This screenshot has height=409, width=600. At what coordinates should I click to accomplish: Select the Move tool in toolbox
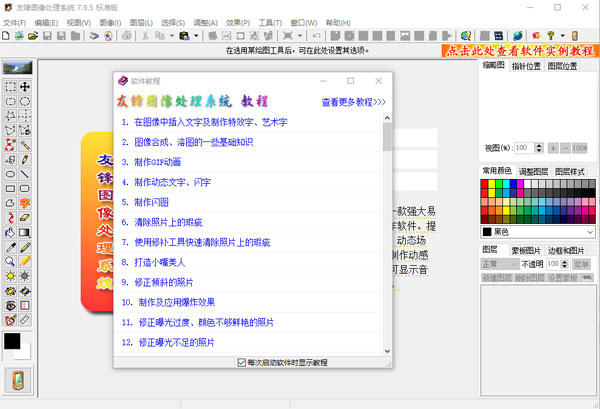[x=25, y=87]
